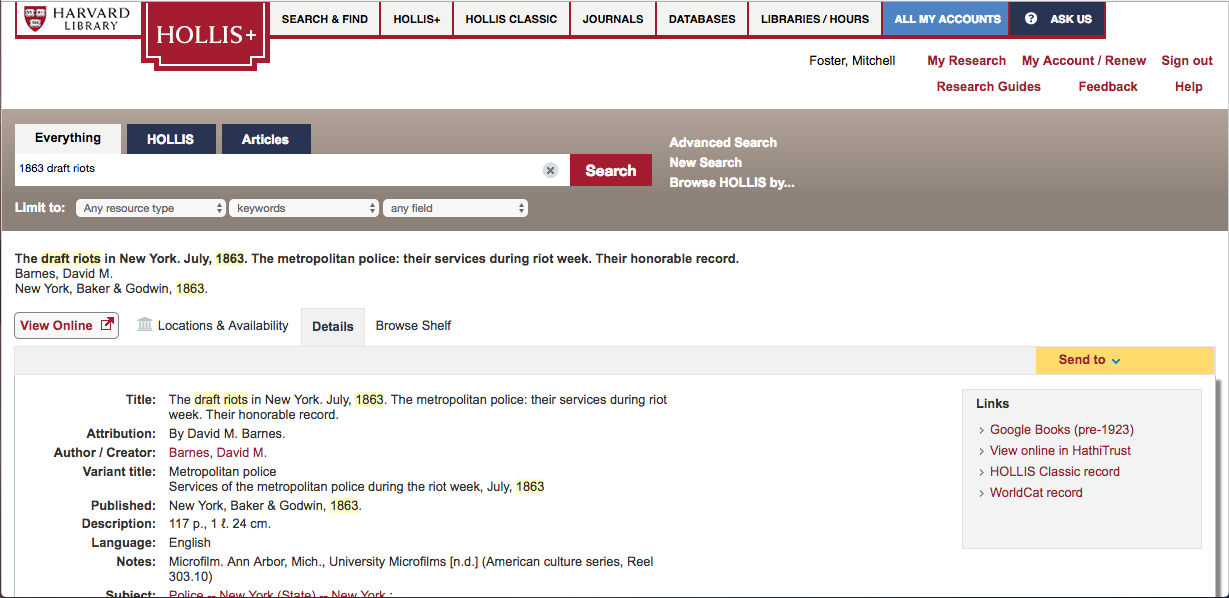Click the bold record title heading
Image resolution: width=1229 pixels, height=598 pixels.
point(377,258)
